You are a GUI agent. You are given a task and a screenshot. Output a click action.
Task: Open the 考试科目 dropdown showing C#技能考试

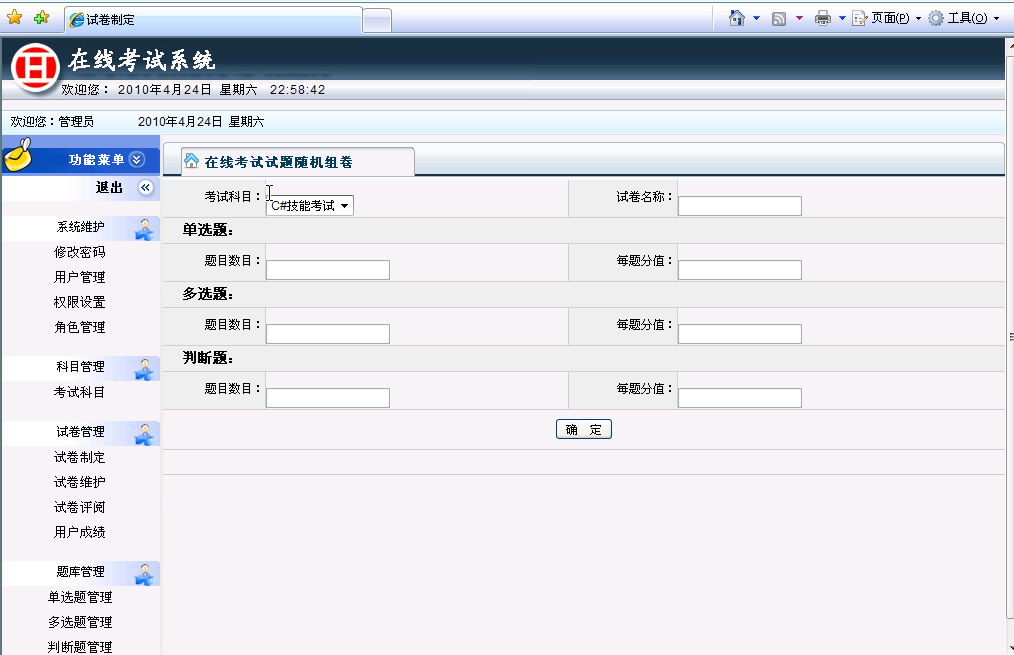[310, 206]
